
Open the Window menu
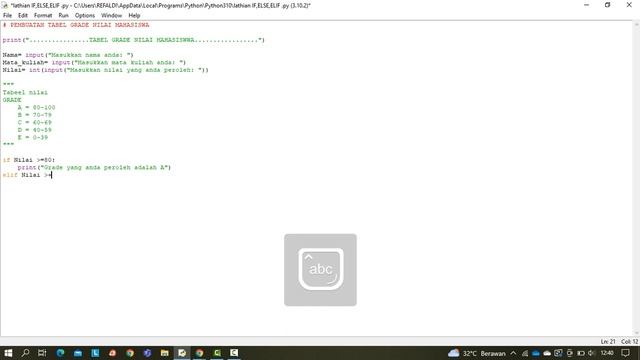(111, 16)
